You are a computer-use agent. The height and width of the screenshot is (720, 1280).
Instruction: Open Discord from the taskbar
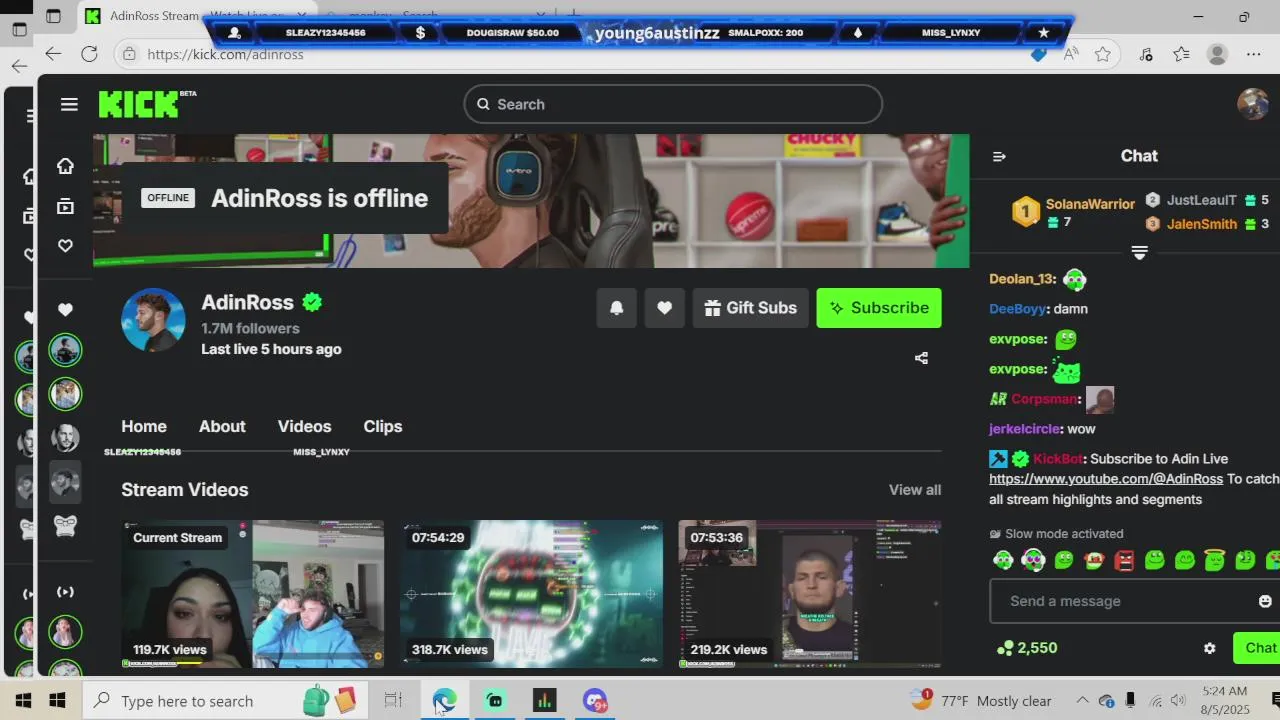(x=595, y=701)
